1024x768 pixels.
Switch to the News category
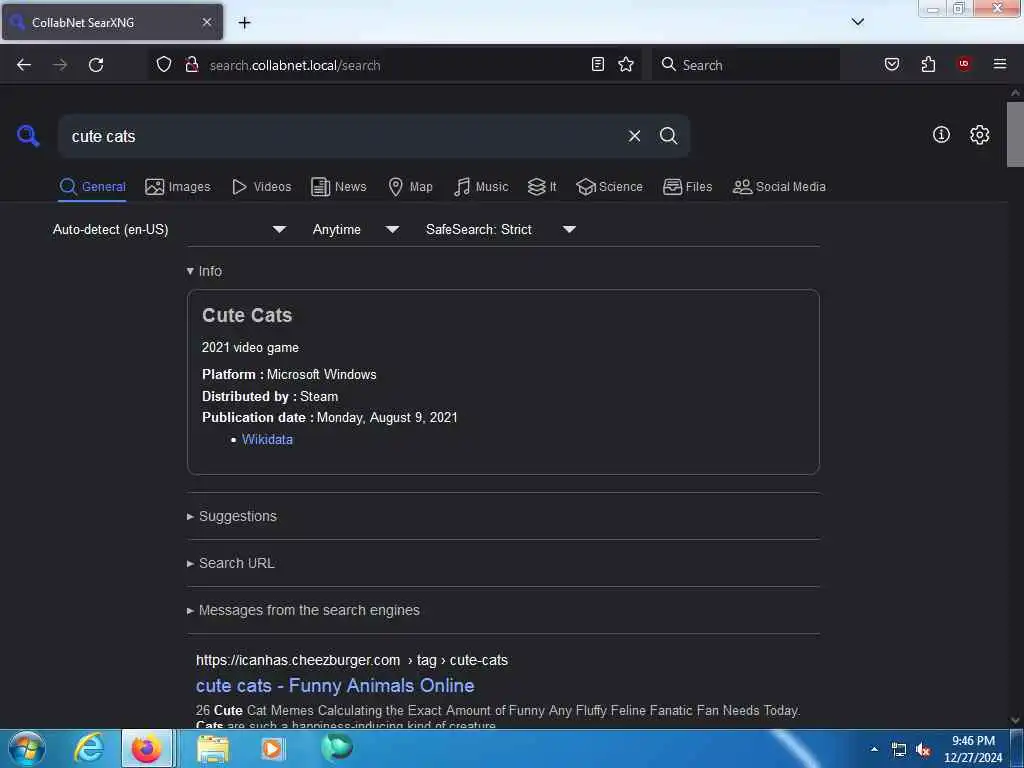coord(338,187)
